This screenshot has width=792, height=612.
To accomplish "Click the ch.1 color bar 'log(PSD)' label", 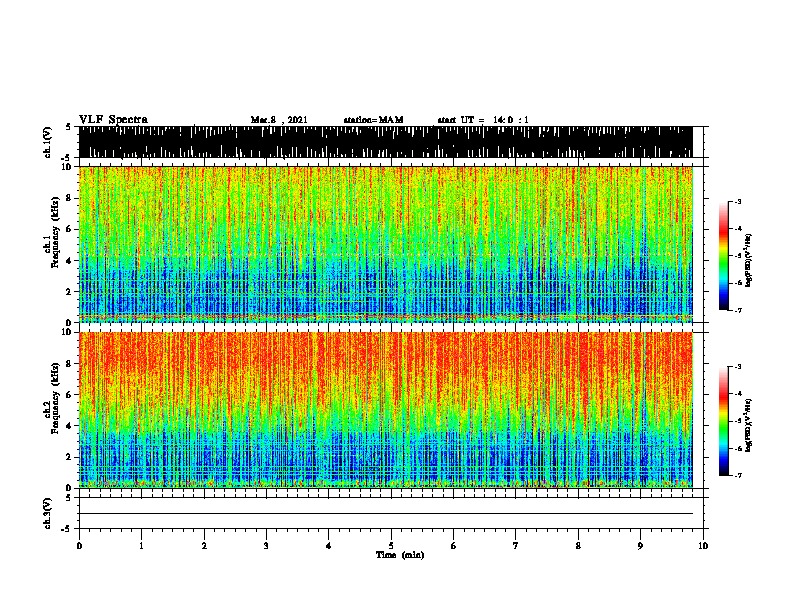I will pyautogui.click(x=749, y=260).
